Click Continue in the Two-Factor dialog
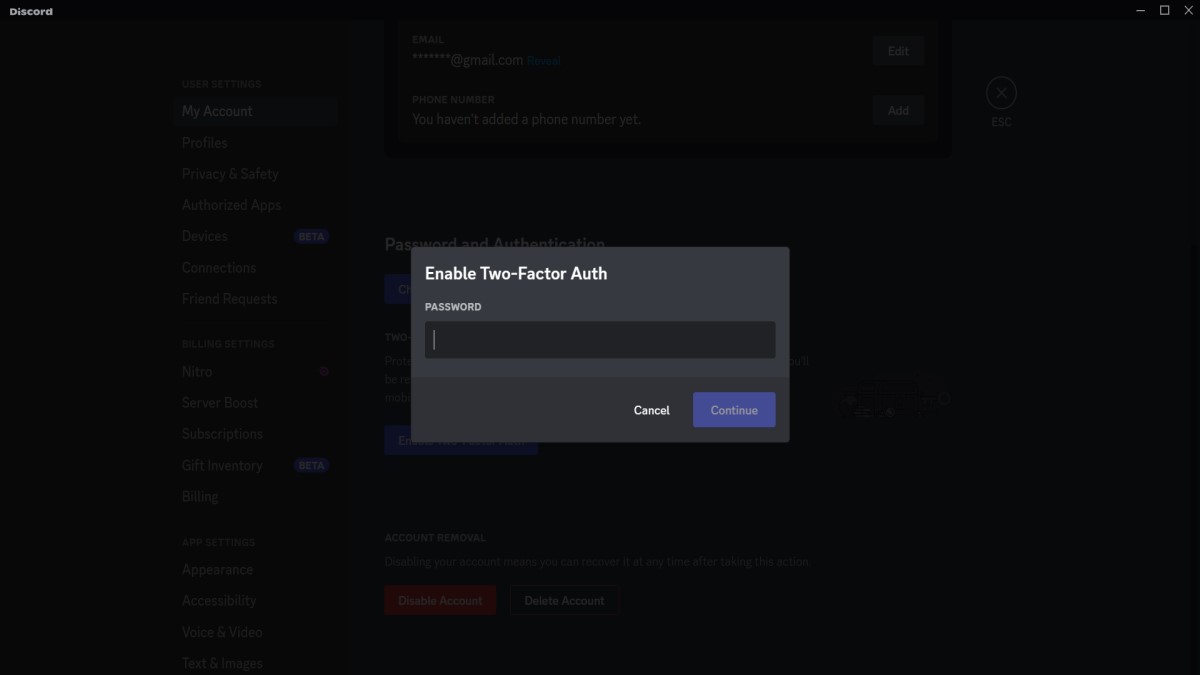The image size is (1200, 675). pyautogui.click(x=734, y=410)
